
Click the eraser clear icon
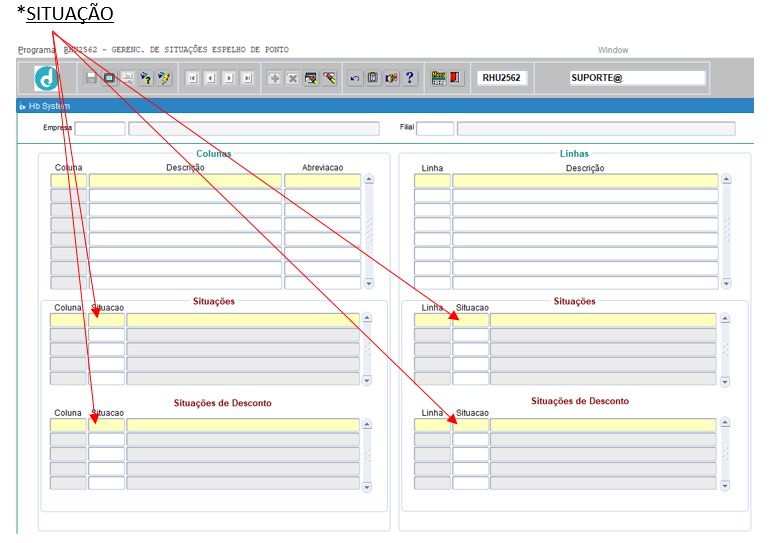[x=329, y=78]
